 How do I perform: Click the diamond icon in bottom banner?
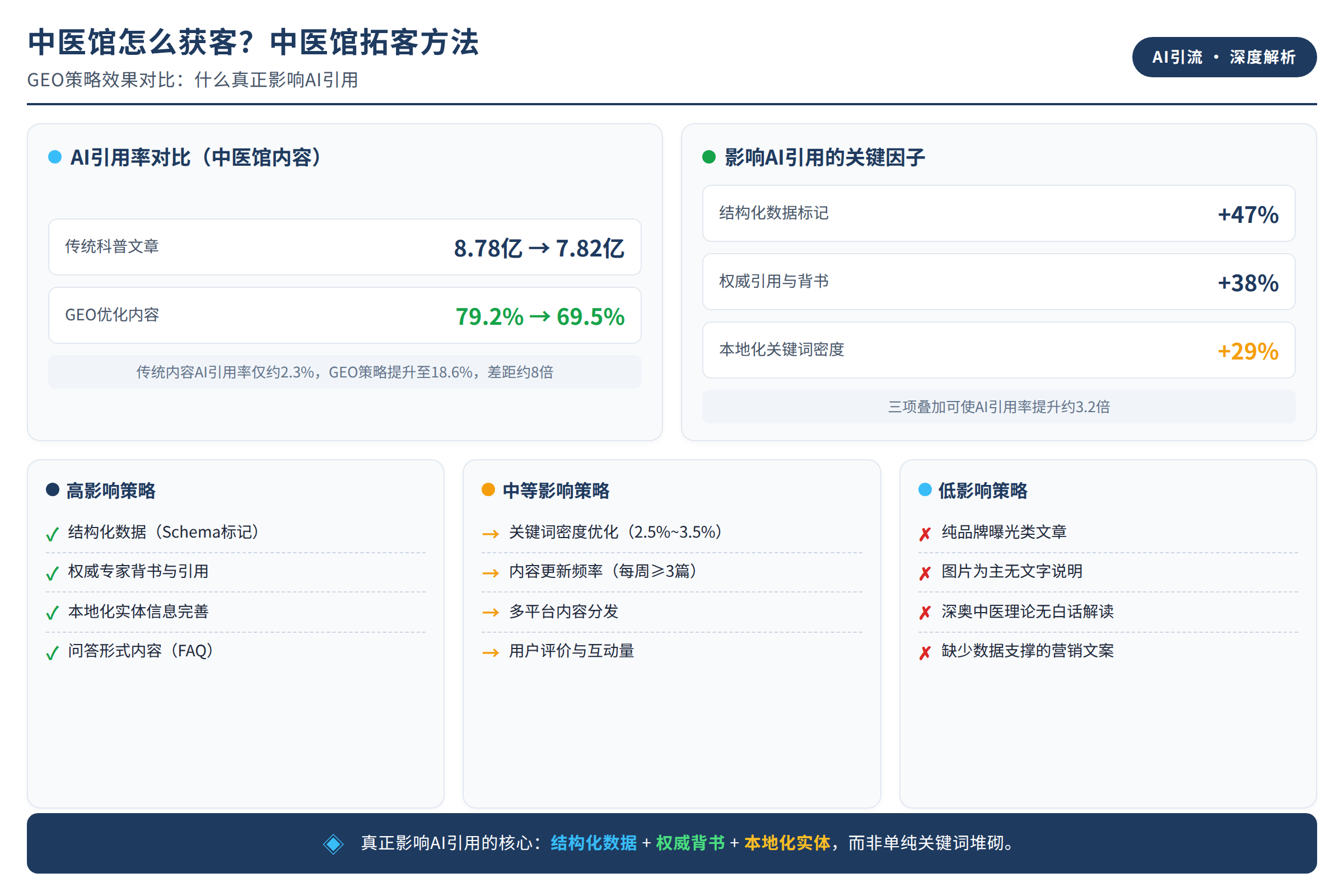(333, 843)
